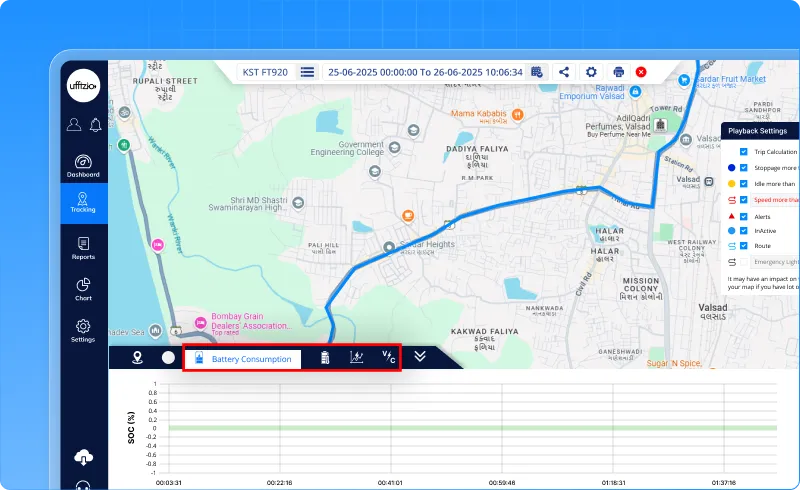The image size is (800, 490).
Task: Click the cloud download icon in sidebar
Action: click(83, 458)
